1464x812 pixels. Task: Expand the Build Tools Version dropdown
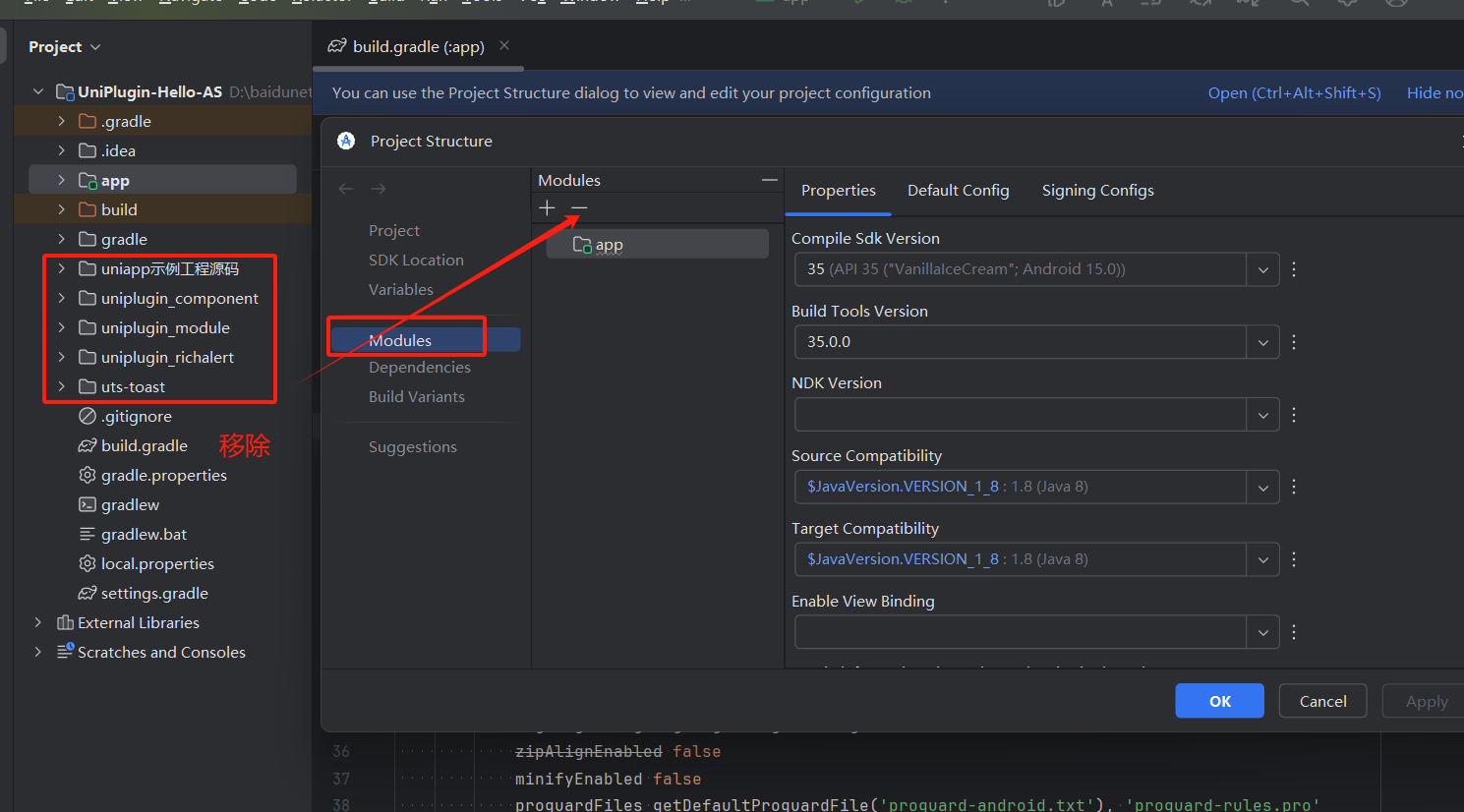[1262, 342]
